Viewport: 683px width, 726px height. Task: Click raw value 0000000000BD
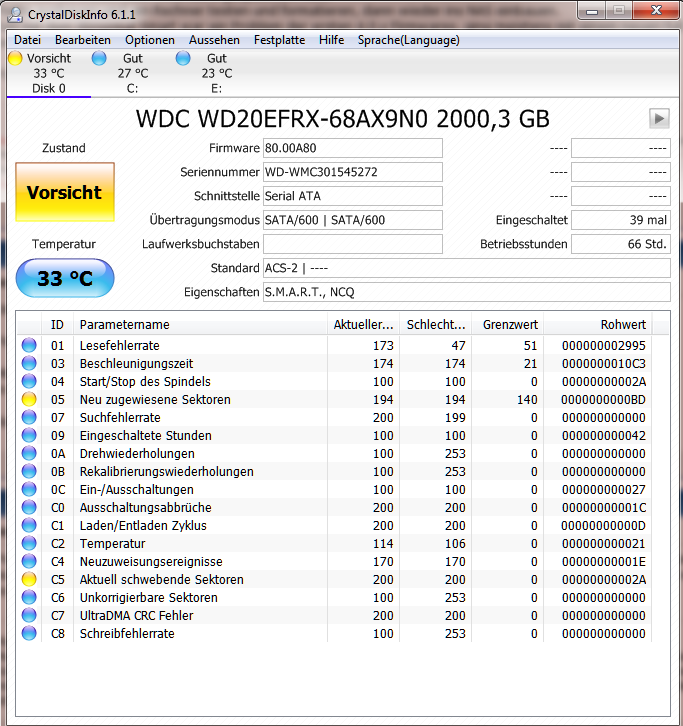click(x=603, y=400)
